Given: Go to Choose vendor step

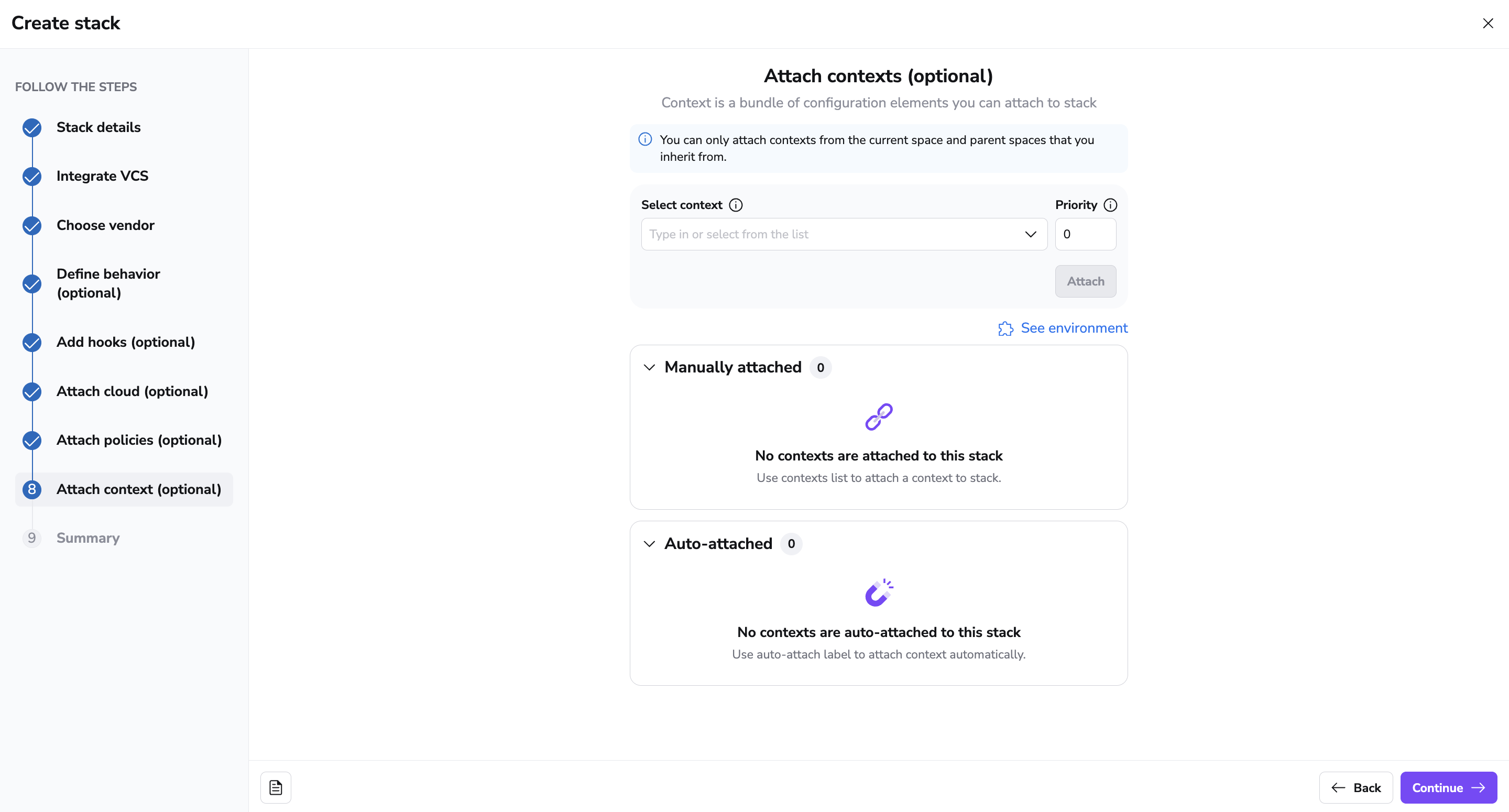Looking at the screenshot, I should coord(105,226).
